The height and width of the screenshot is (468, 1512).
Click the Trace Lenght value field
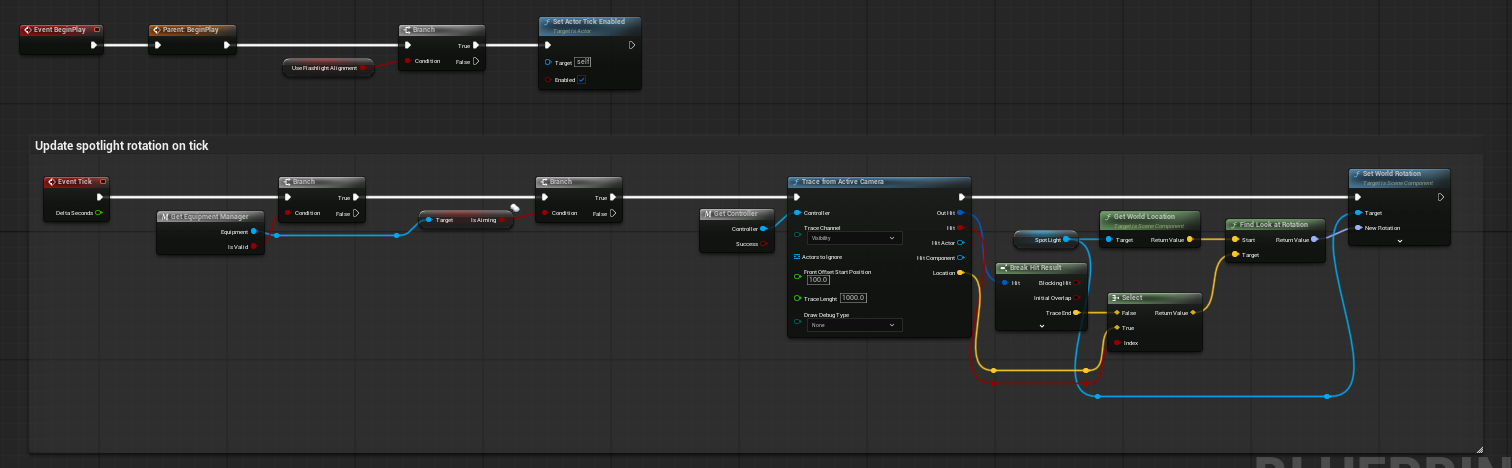coord(852,298)
